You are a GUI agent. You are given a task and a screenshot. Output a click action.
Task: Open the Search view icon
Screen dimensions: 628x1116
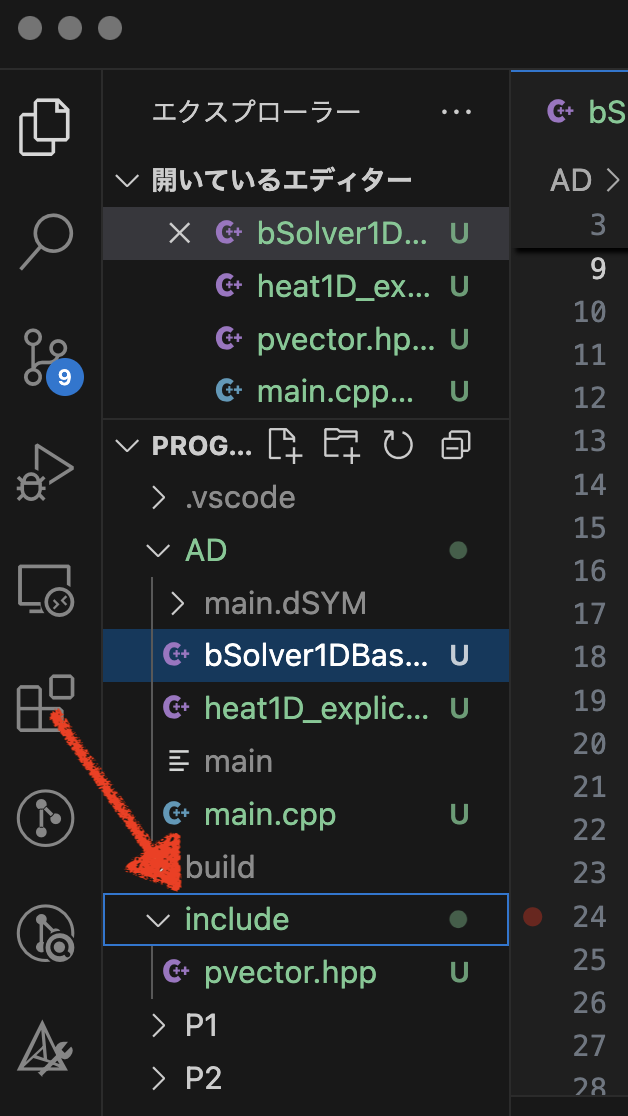pos(47,242)
